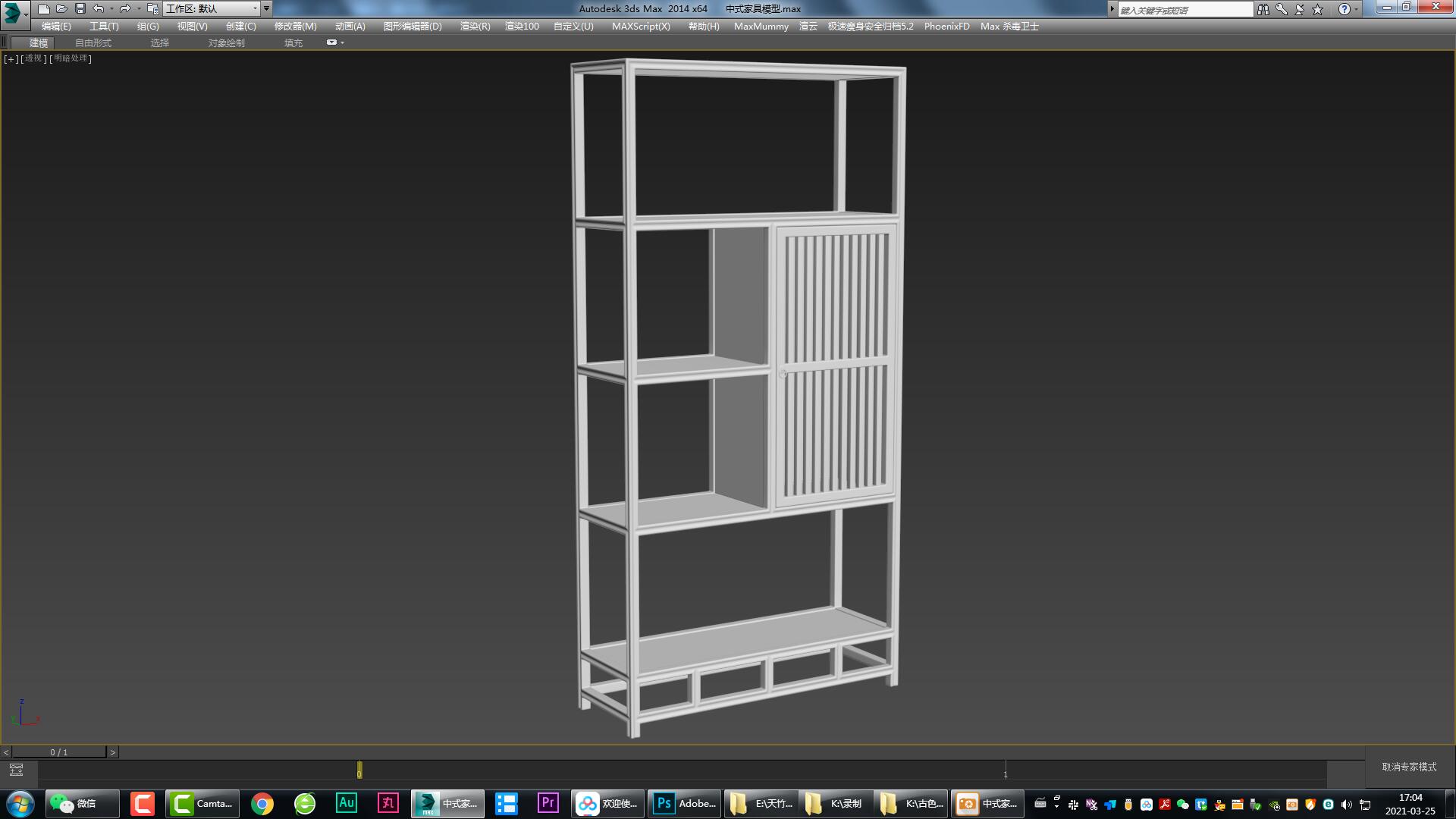The image size is (1456, 819).
Task: Click the Save File icon
Action: click(80, 8)
